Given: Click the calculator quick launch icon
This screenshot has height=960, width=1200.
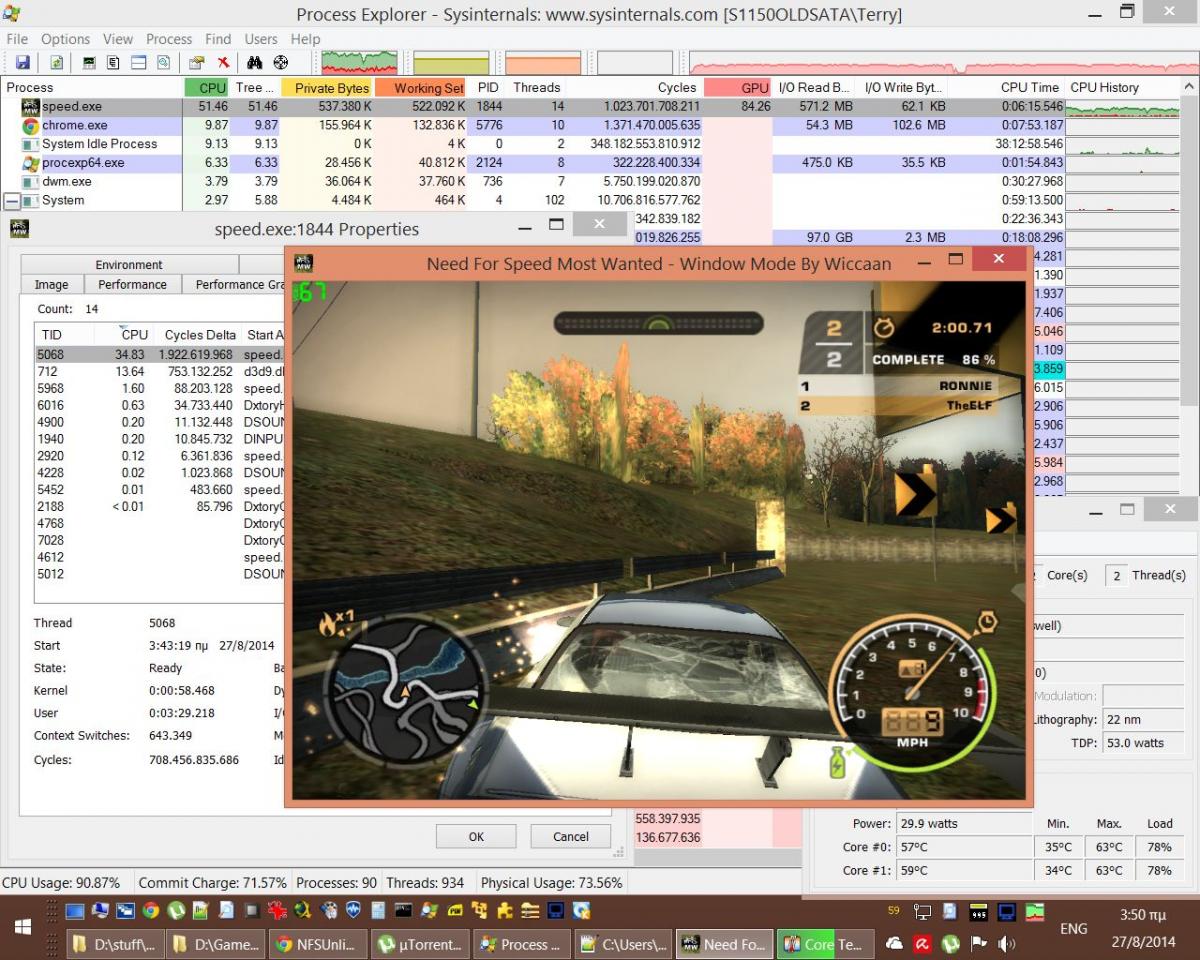Looking at the screenshot, I should (378, 911).
